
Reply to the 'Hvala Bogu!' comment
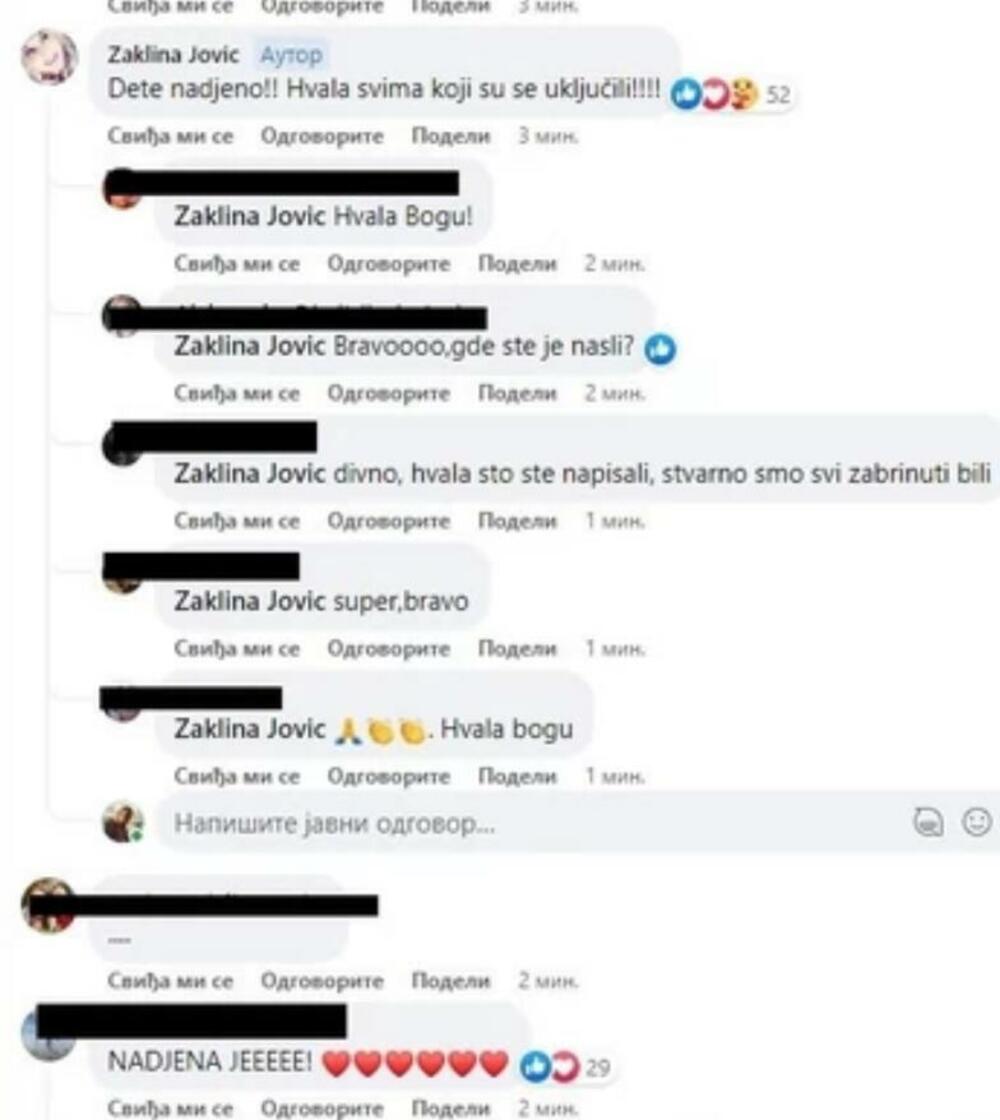click(389, 264)
